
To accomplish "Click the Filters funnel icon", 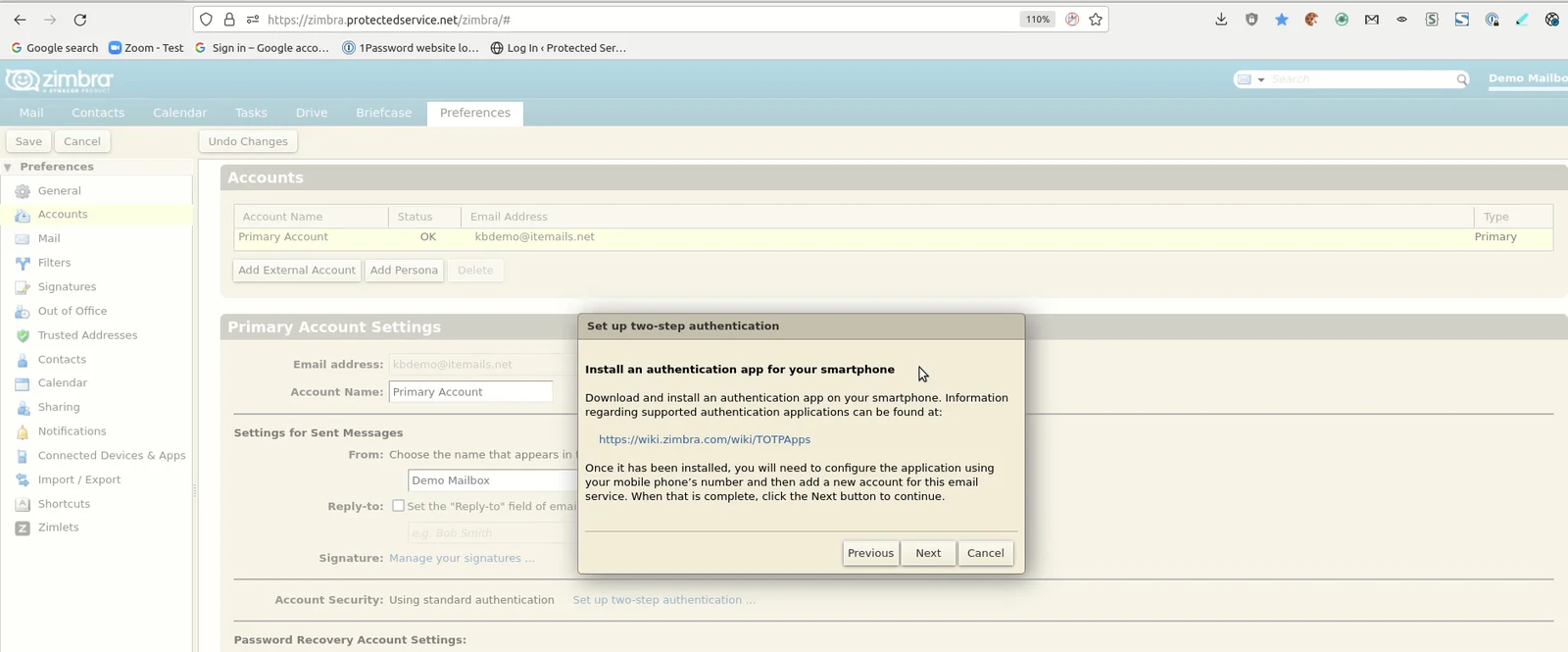I will click(23, 263).
